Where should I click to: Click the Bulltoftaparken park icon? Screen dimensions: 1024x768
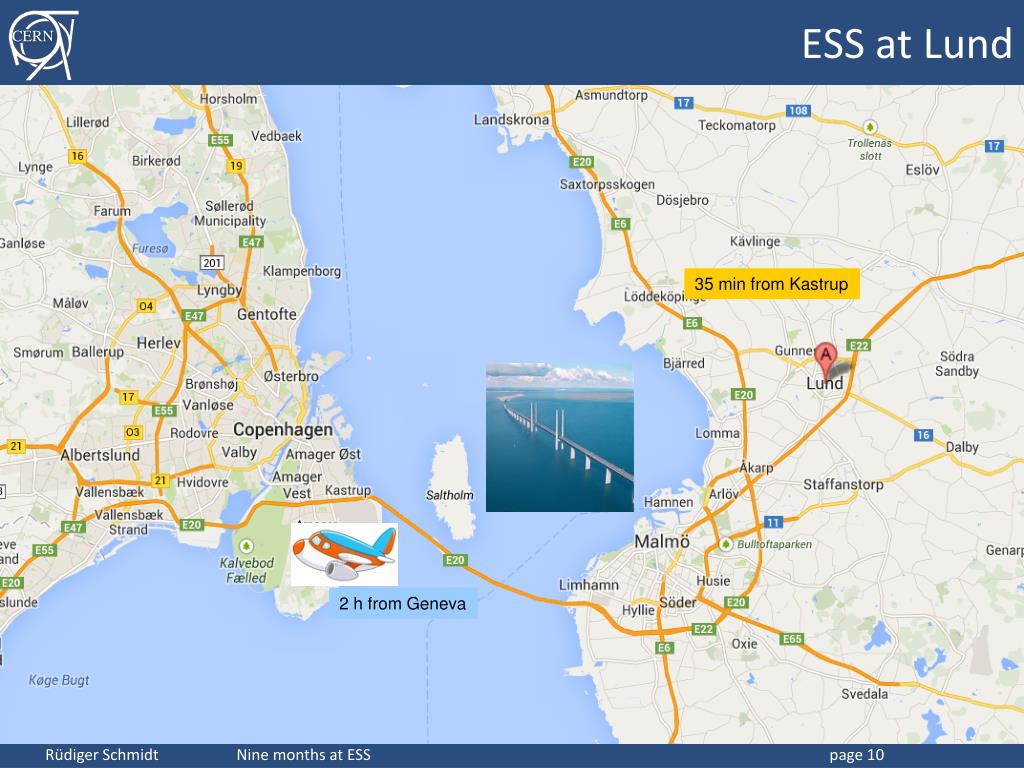coord(726,544)
